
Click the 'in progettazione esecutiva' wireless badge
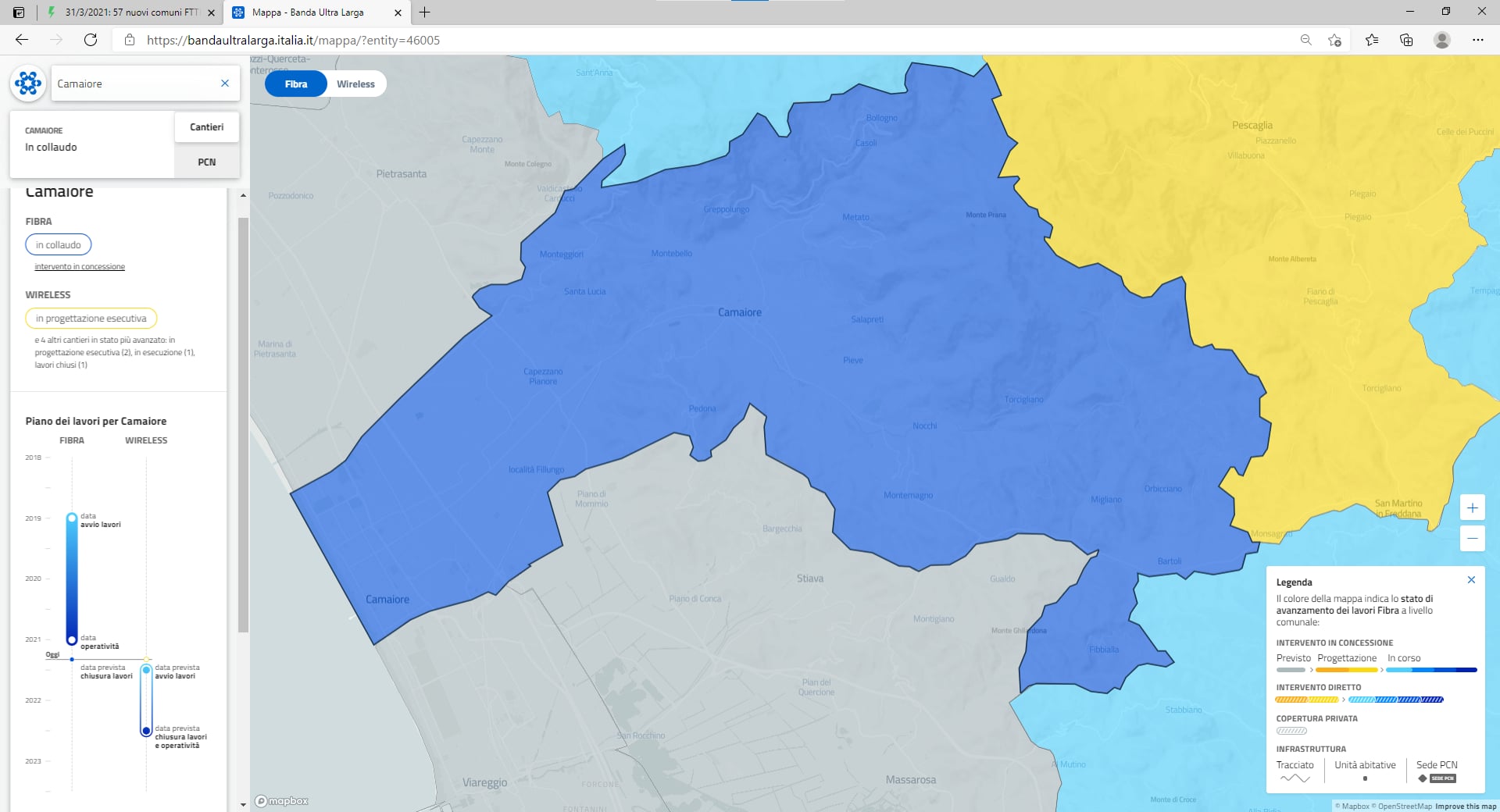point(91,319)
